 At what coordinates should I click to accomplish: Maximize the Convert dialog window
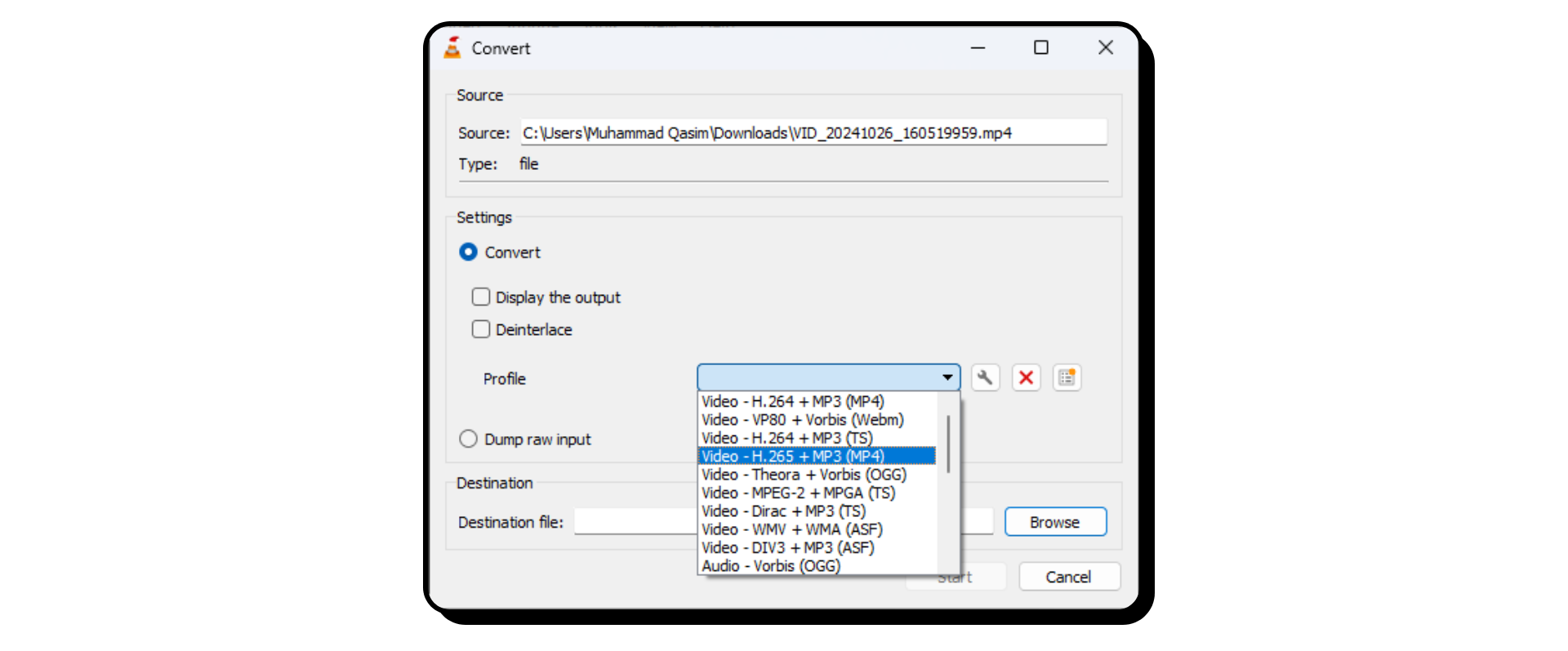click(x=1041, y=47)
